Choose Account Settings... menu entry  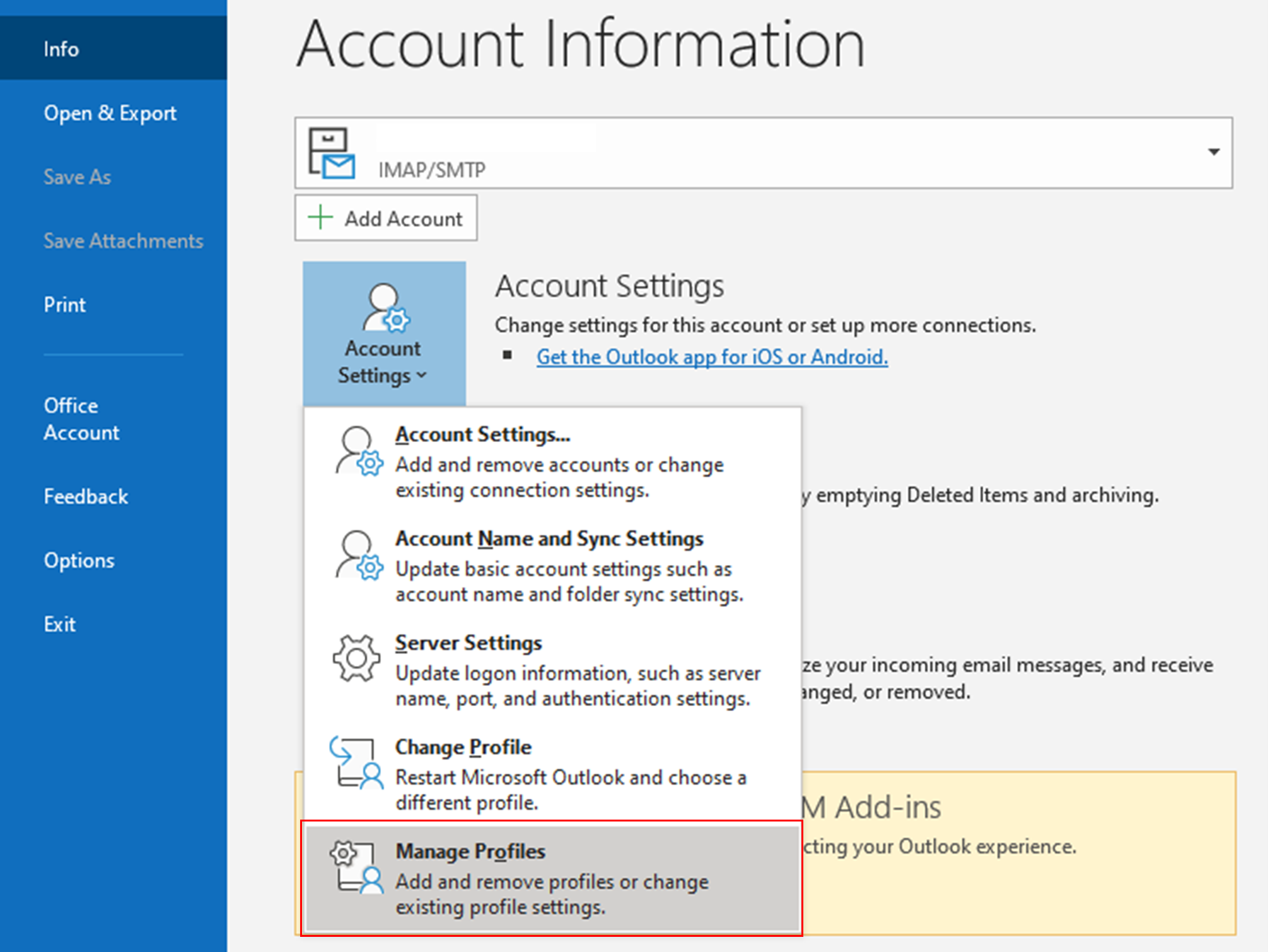pos(552,462)
